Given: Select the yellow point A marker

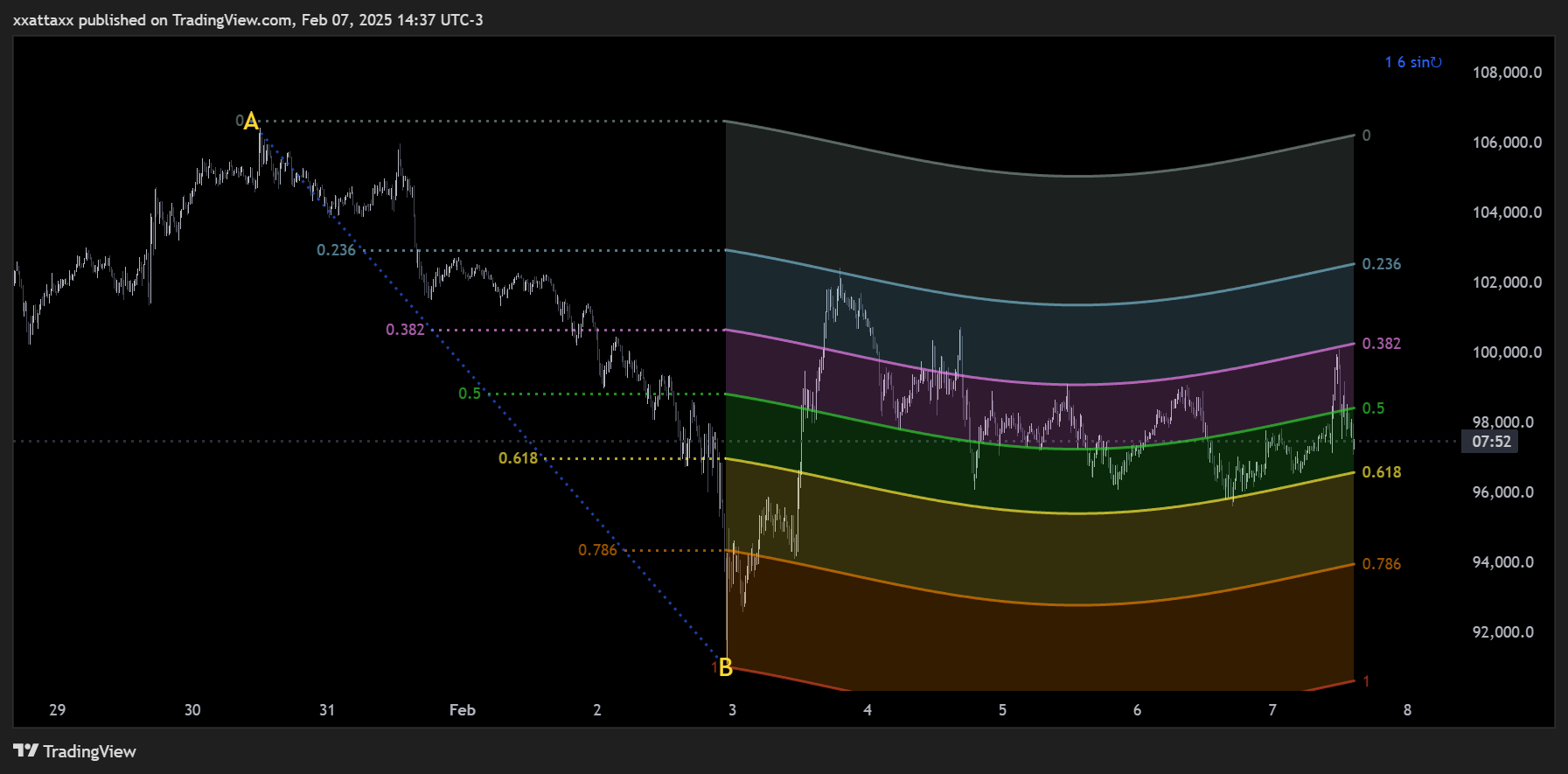Looking at the screenshot, I should (251, 121).
